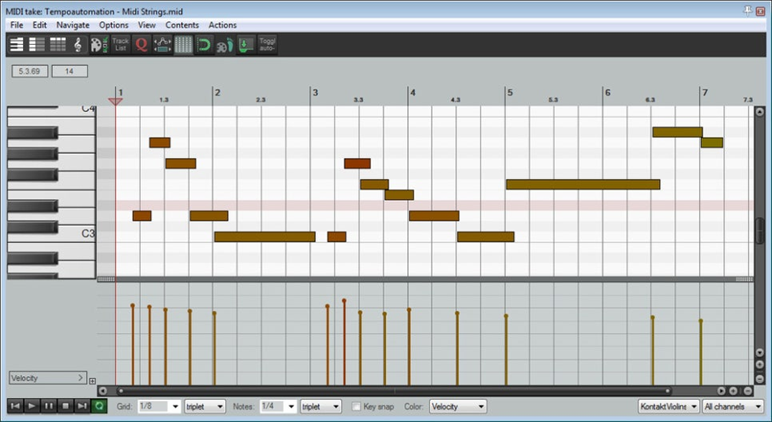
Task: Start playback with the Play button
Action: click(x=32, y=406)
